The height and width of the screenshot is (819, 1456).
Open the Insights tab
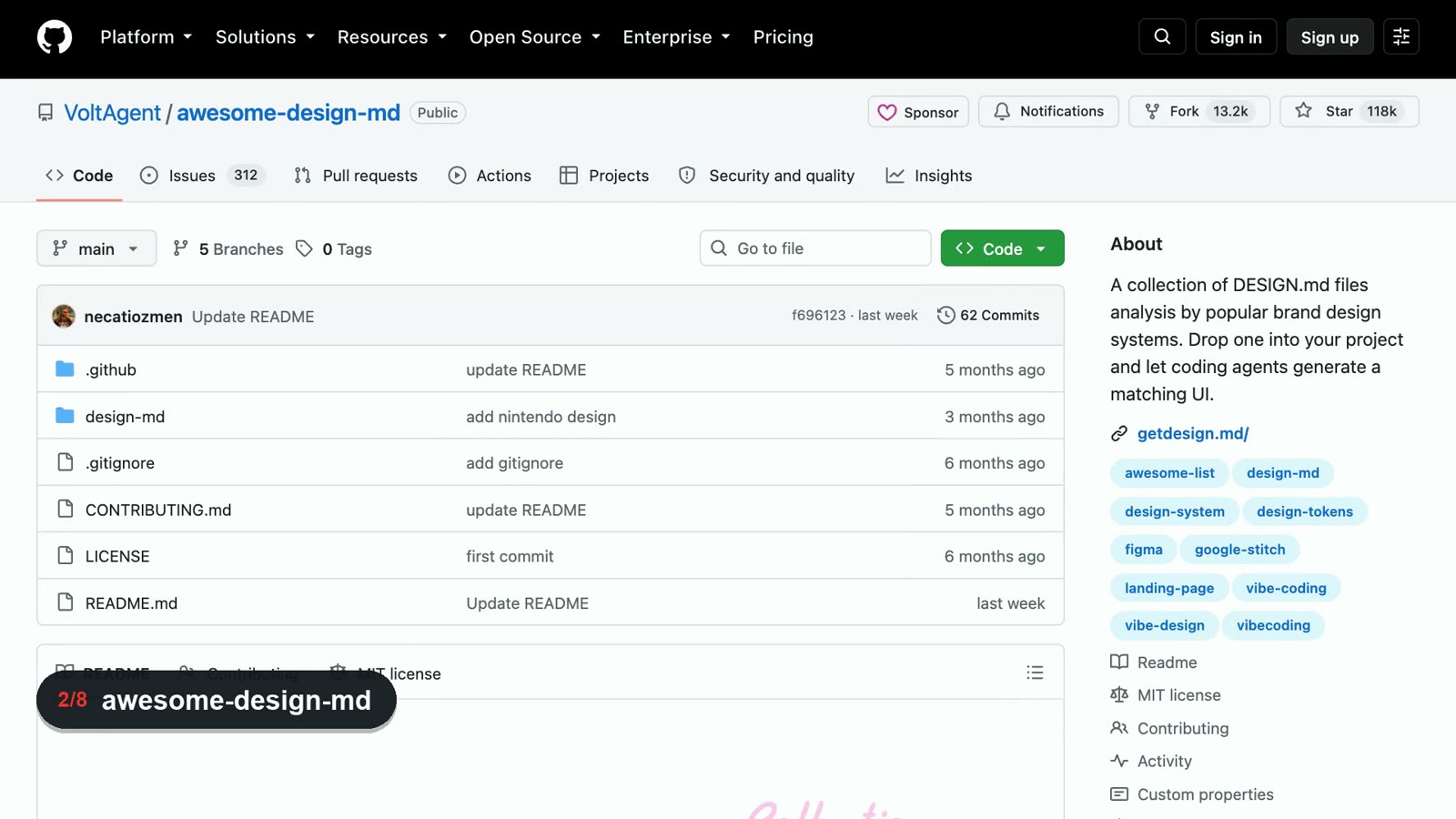929,176
